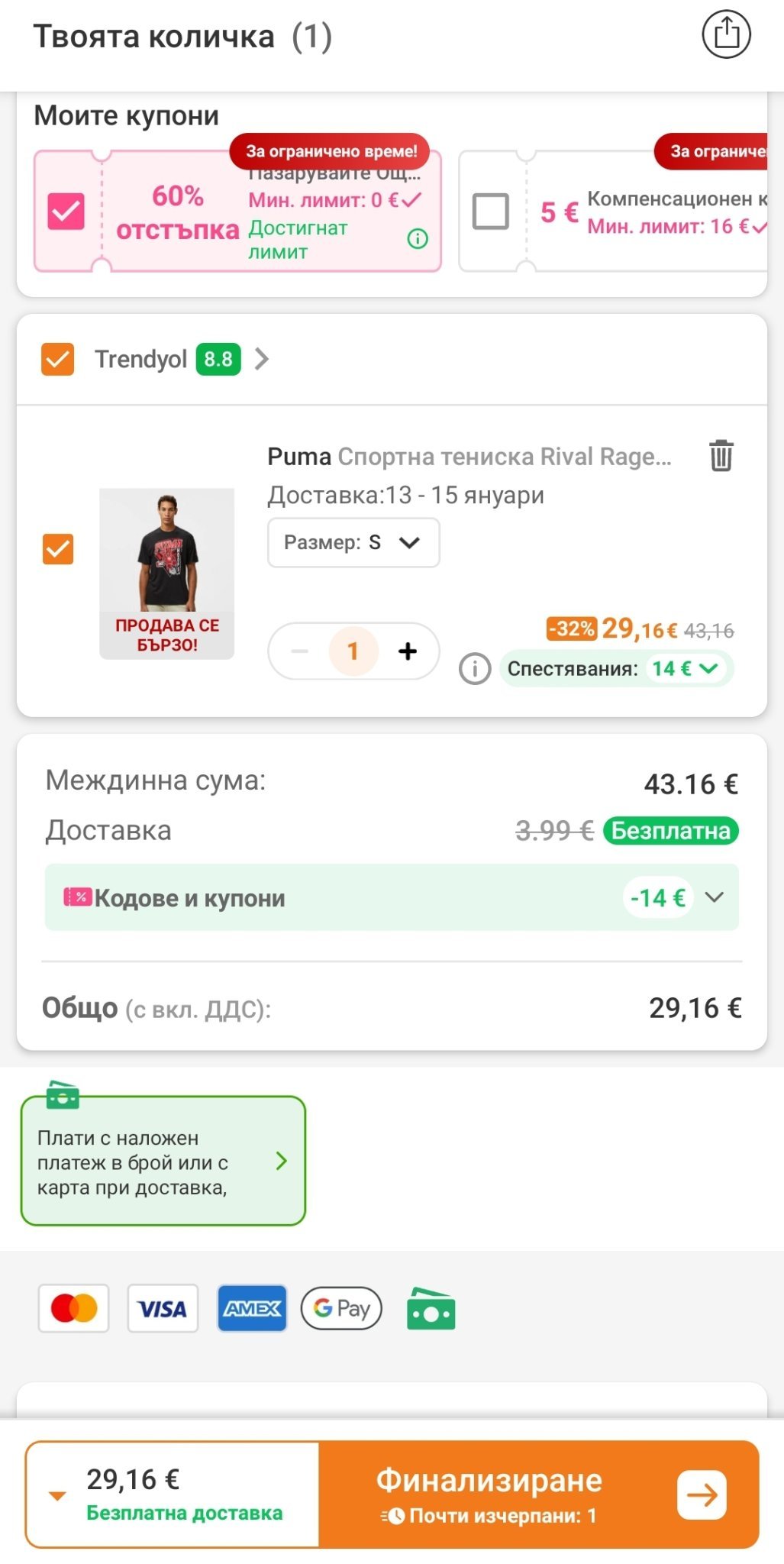The height and width of the screenshot is (1564, 784).
Task: Toggle the Trendyol seller checkbox
Action: tap(58, 359)
